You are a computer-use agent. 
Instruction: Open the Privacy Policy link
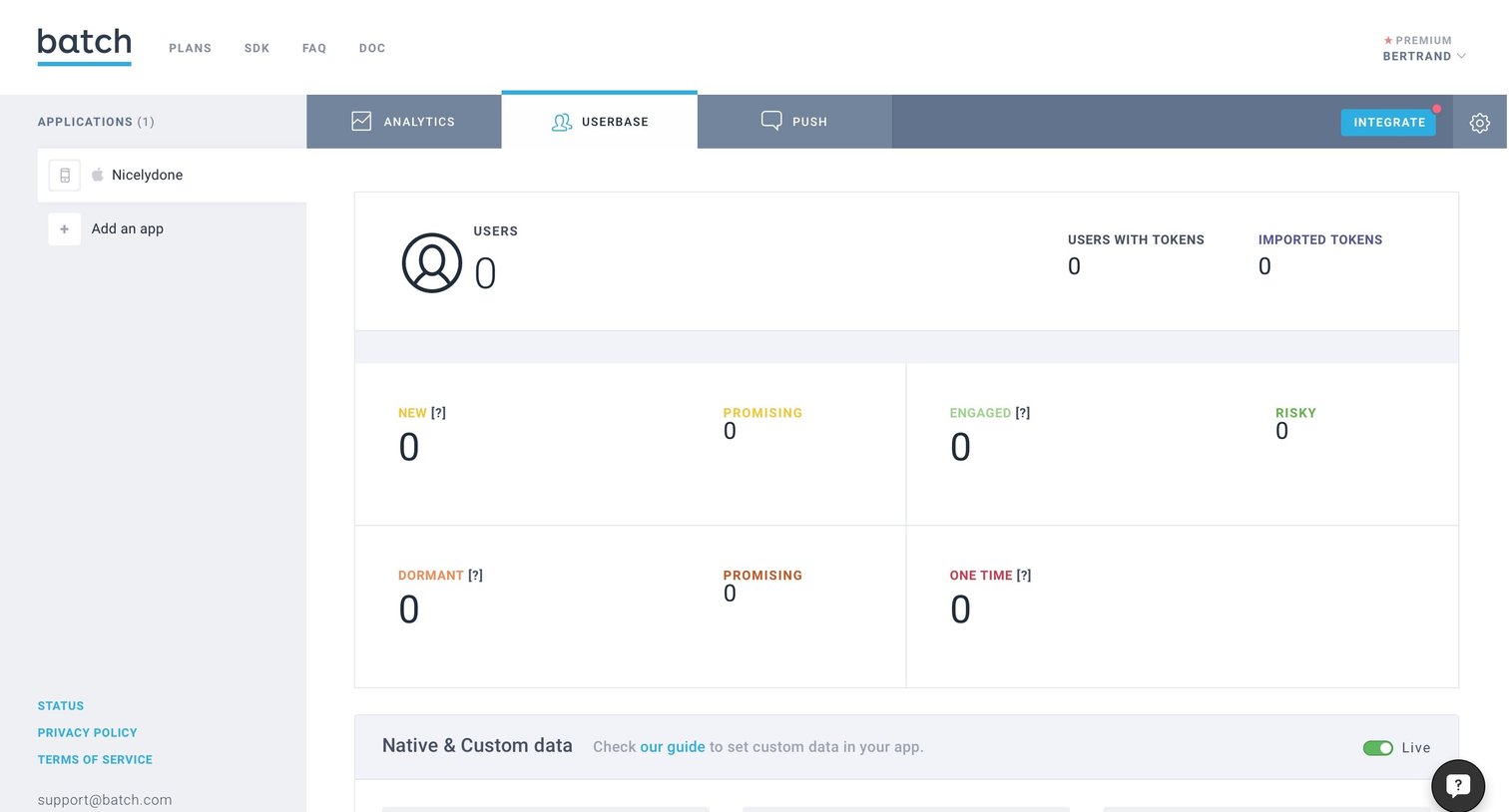88,733
